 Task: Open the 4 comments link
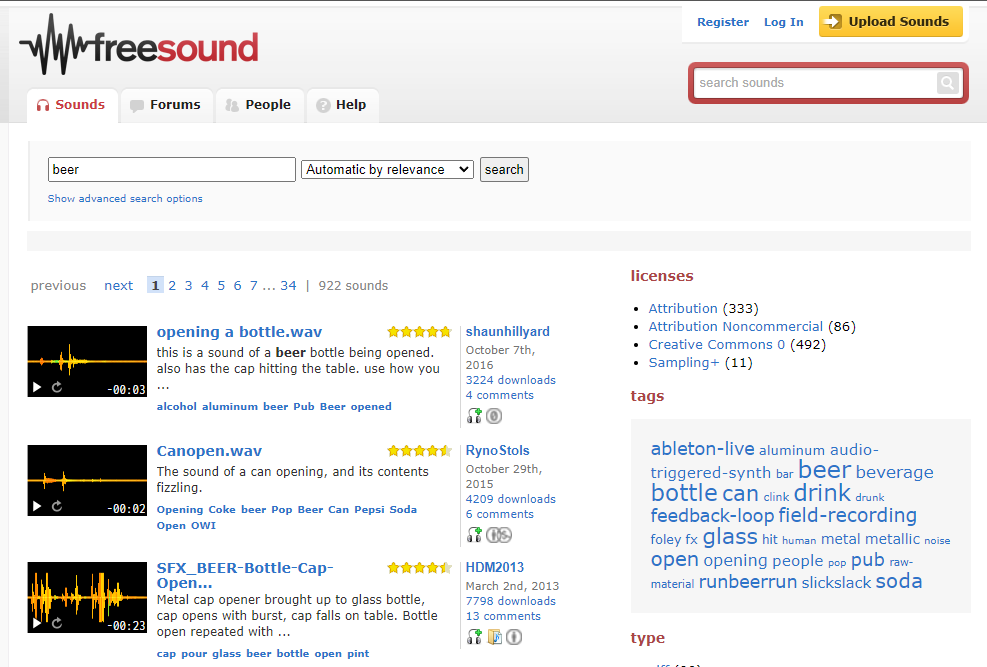tap(500, 395)
